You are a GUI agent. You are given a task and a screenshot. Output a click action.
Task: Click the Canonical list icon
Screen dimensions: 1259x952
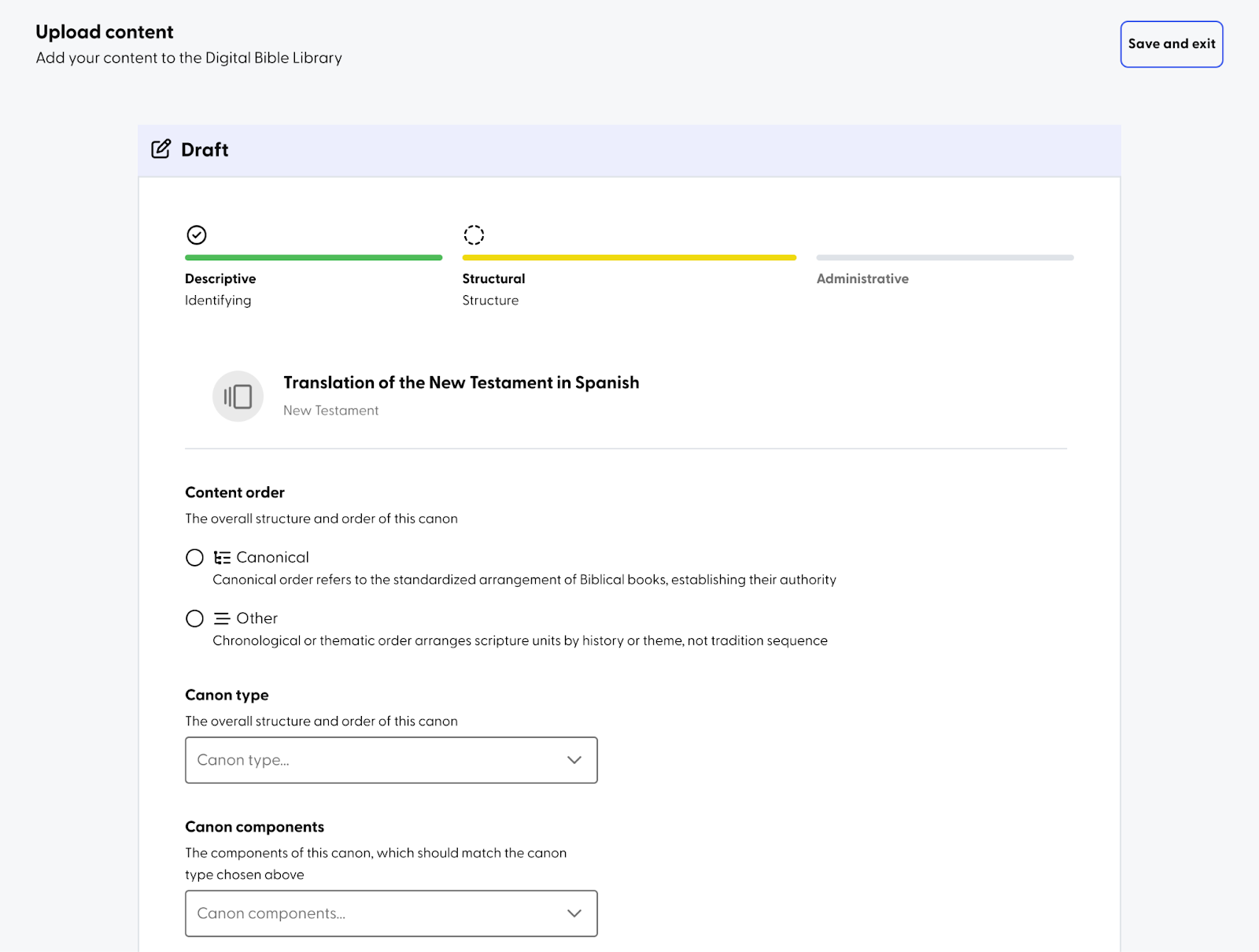(222, 558)
